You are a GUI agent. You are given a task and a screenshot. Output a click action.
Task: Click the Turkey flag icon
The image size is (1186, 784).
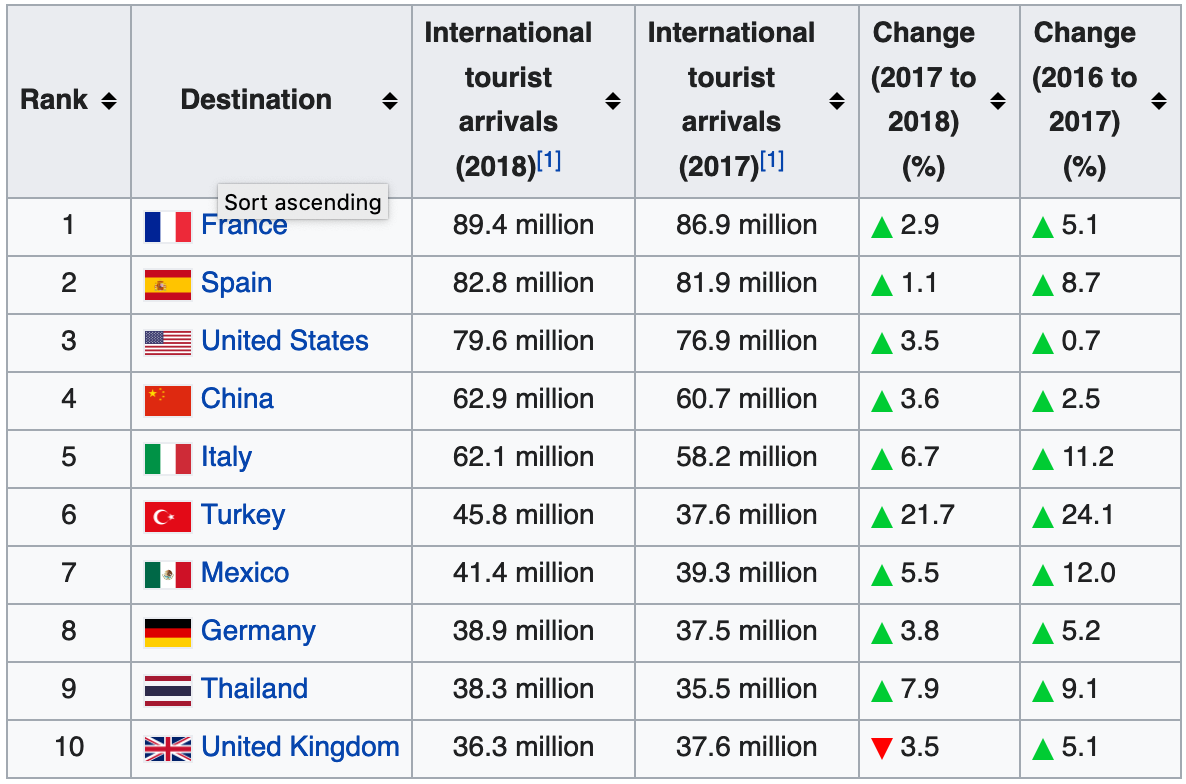point(167,516)
